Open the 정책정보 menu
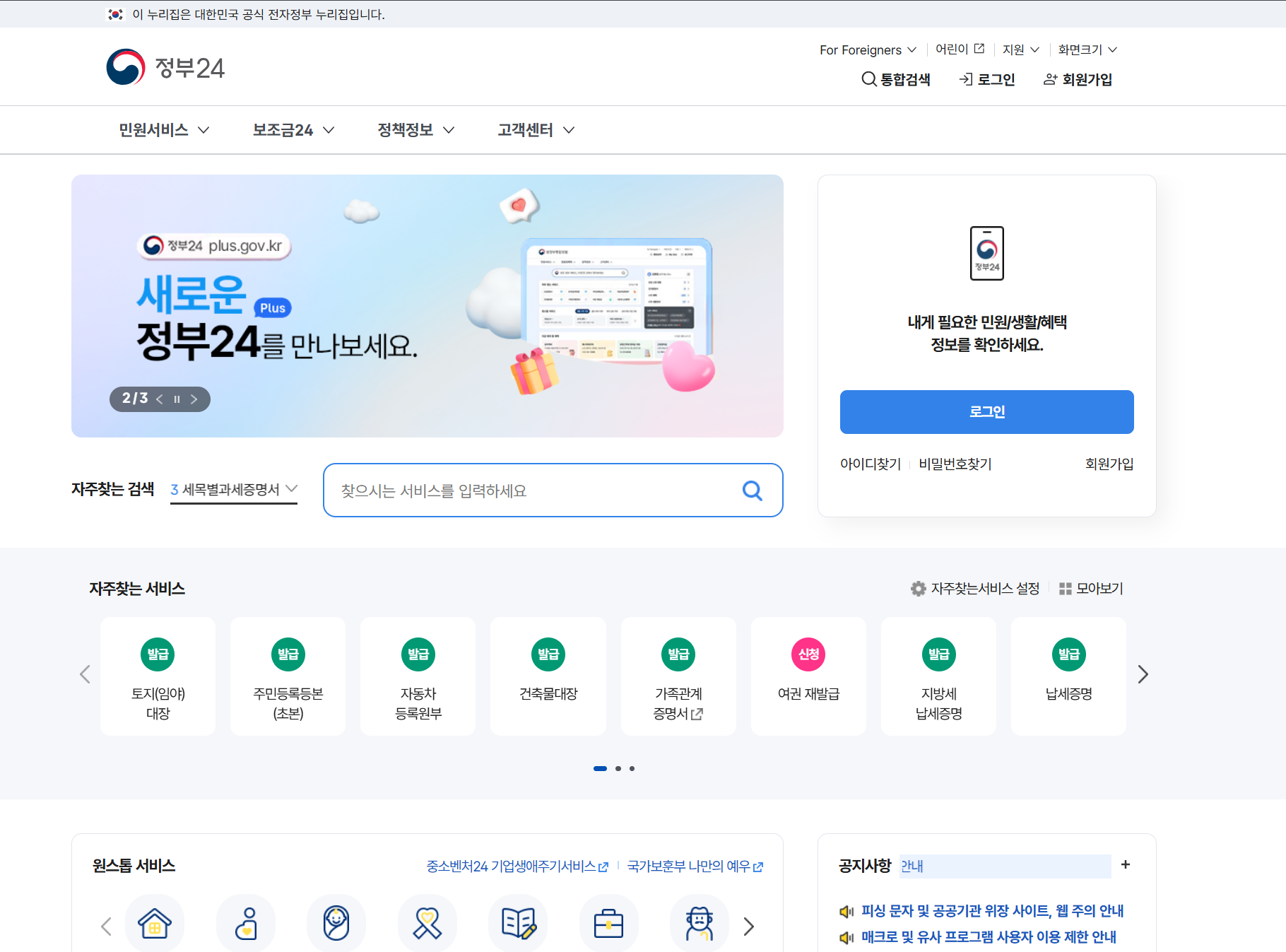1286x952 pixels. (415, 130)
